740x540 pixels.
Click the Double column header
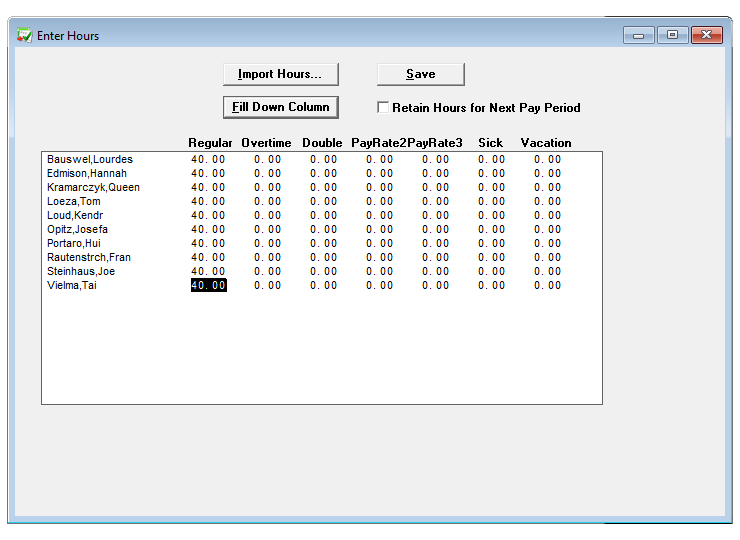pos(322,143)
